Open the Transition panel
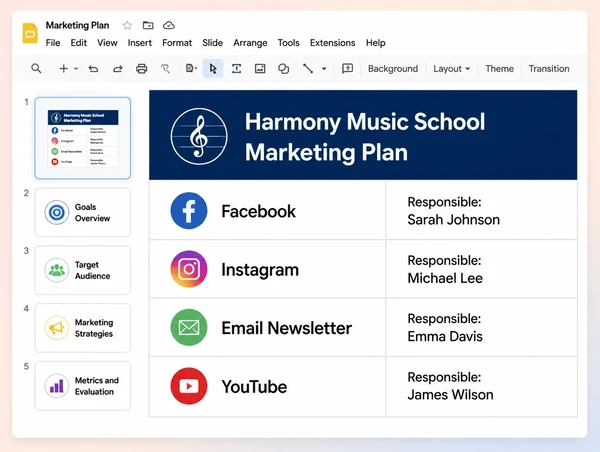Screen dimensions: 600x452 [549, 69]
